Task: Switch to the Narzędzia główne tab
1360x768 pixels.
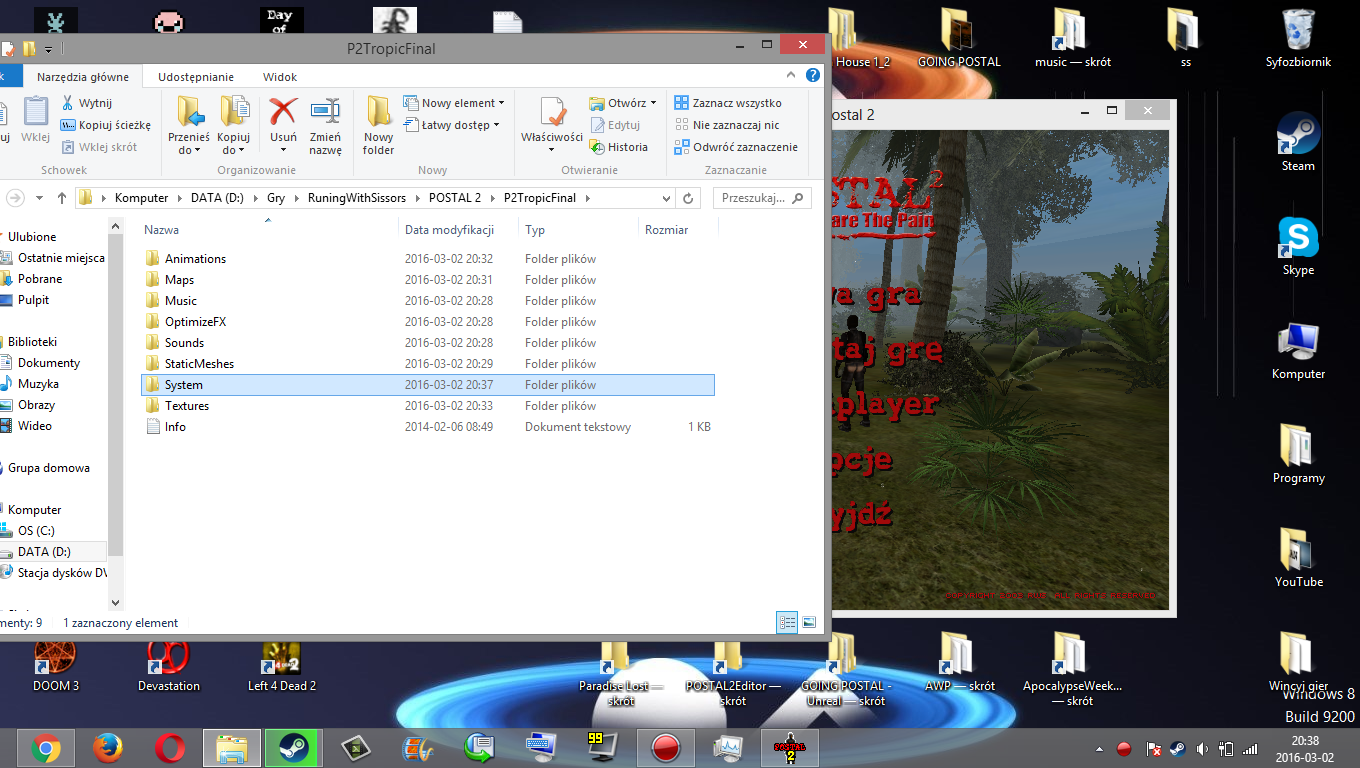Action: click(83, 77)
